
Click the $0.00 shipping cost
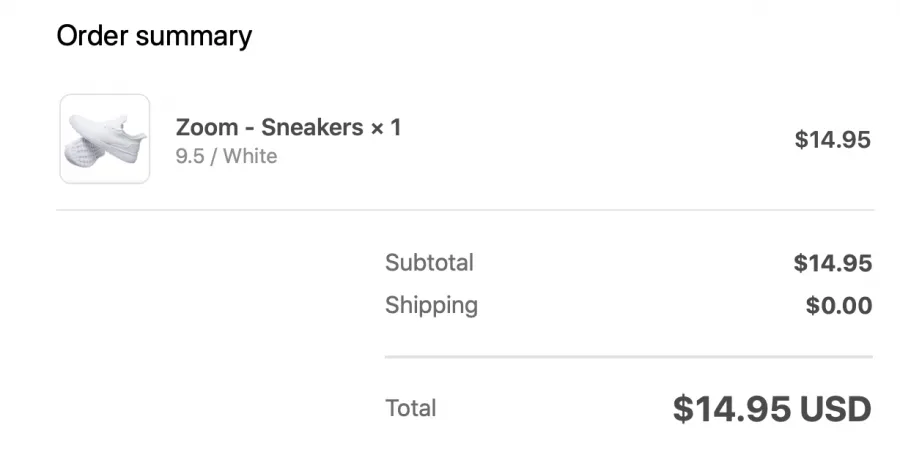pos(839,305)
